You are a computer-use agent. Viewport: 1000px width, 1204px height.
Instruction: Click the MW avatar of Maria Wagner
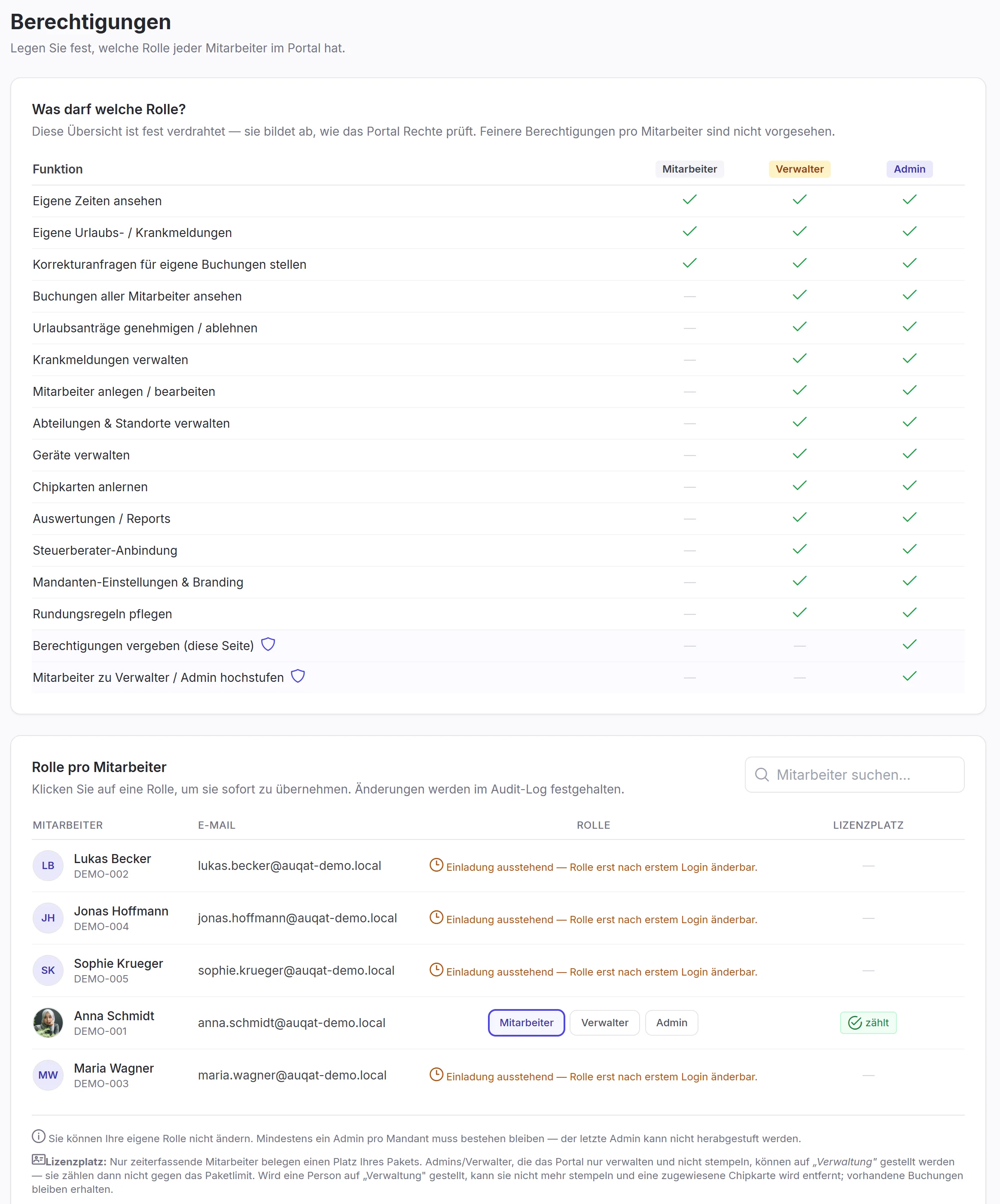[48, 1075]
